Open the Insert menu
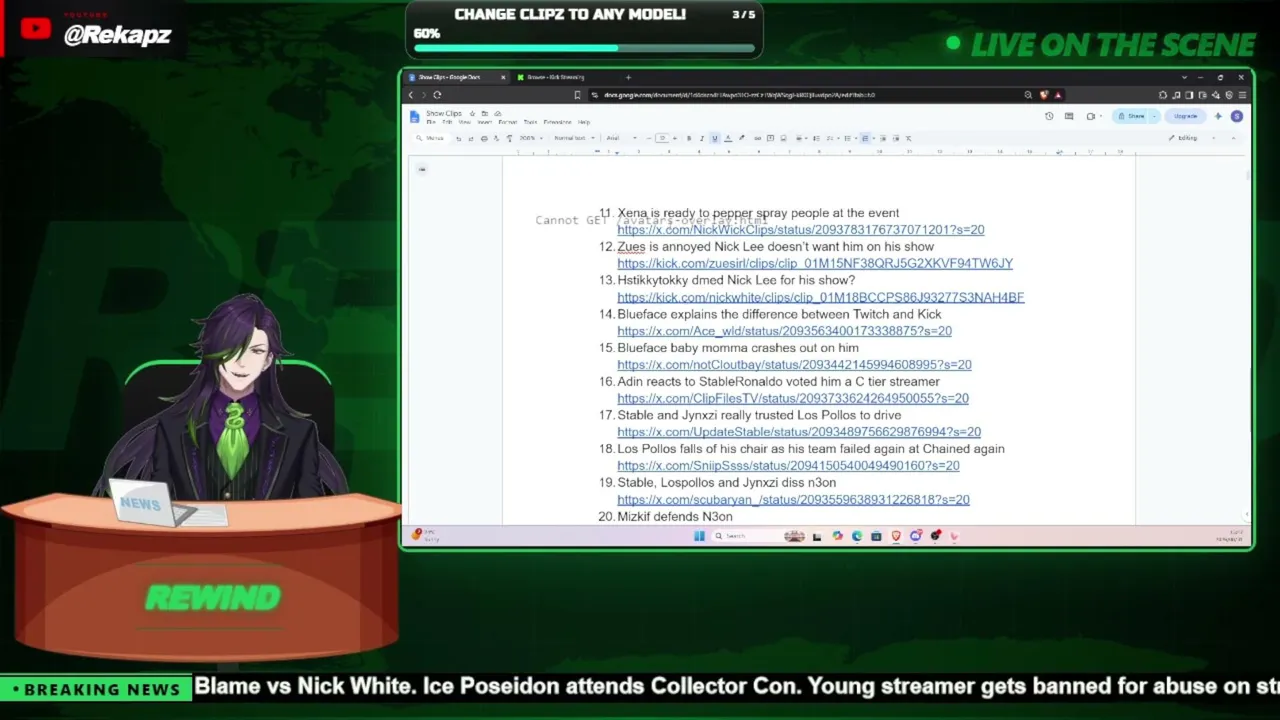Screen dimensions: 1280x720 [487, 122]
